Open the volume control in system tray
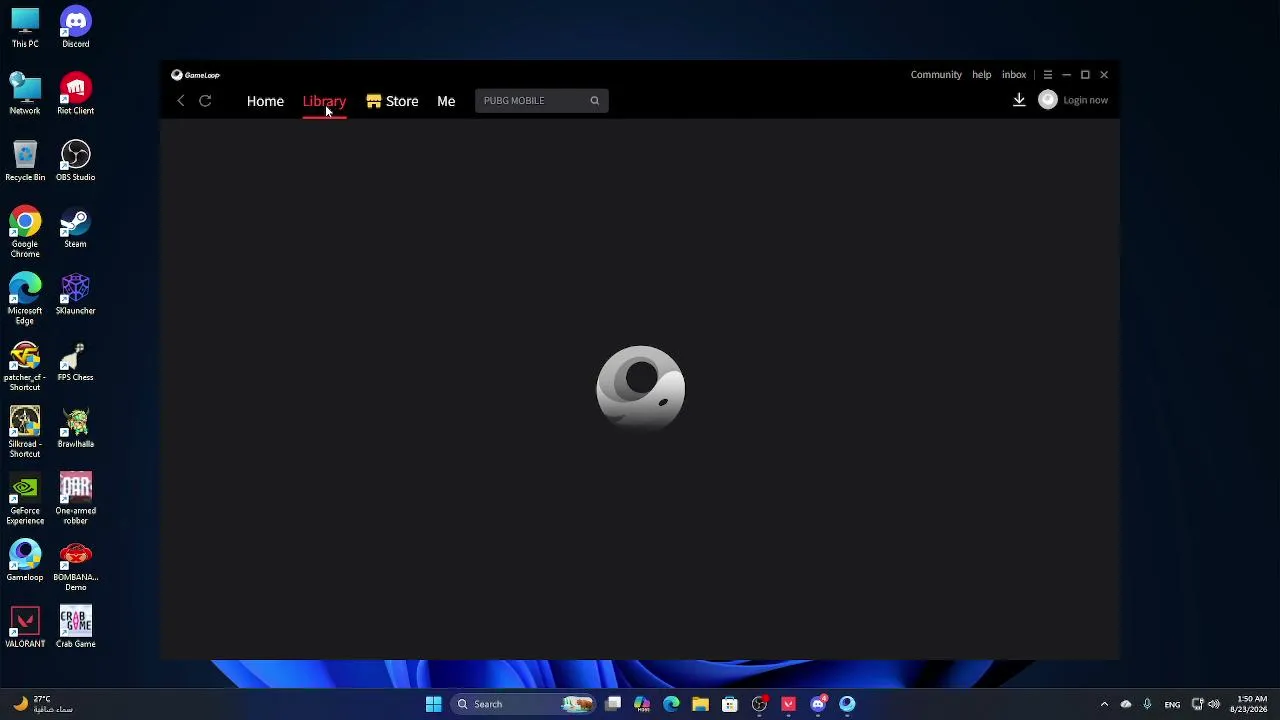This screenshot has width=1280, height=720. 1215,704
